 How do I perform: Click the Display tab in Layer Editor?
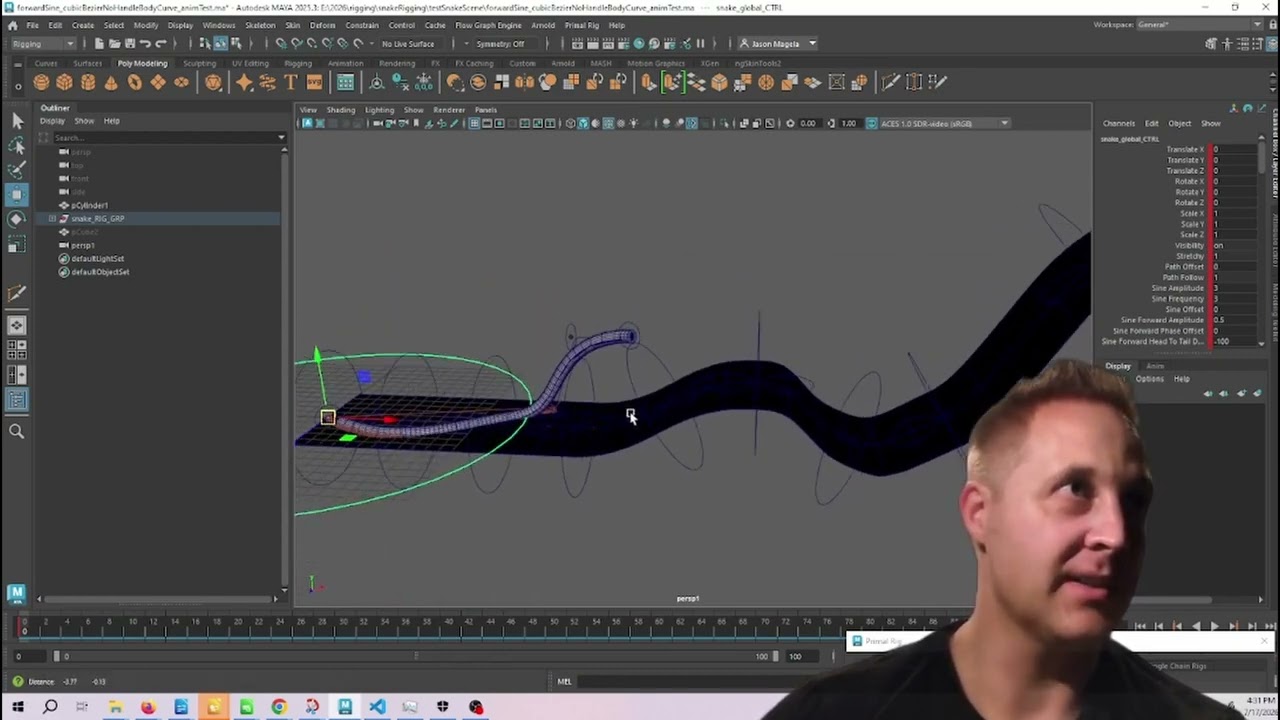coord(1118,366)
